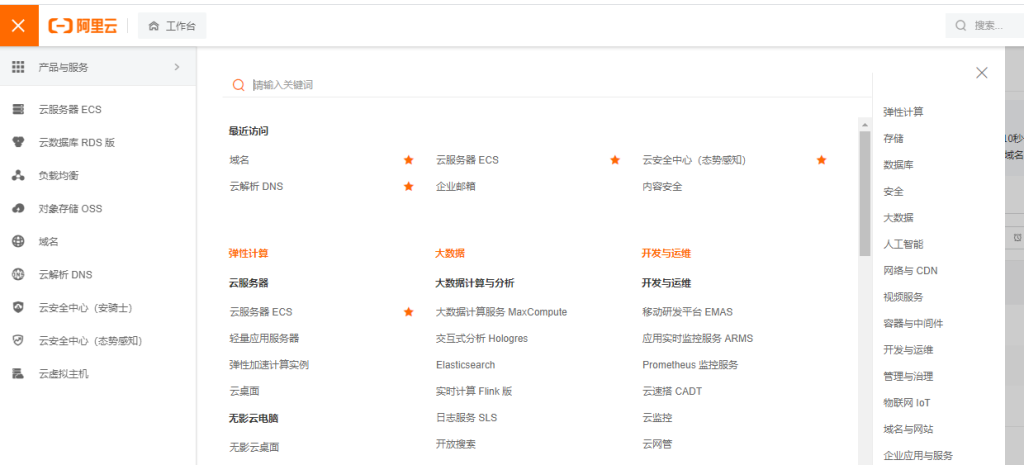Open 实时计算 Flink 版
This screenshot has width=1024, height=465.
pos(474,391)
